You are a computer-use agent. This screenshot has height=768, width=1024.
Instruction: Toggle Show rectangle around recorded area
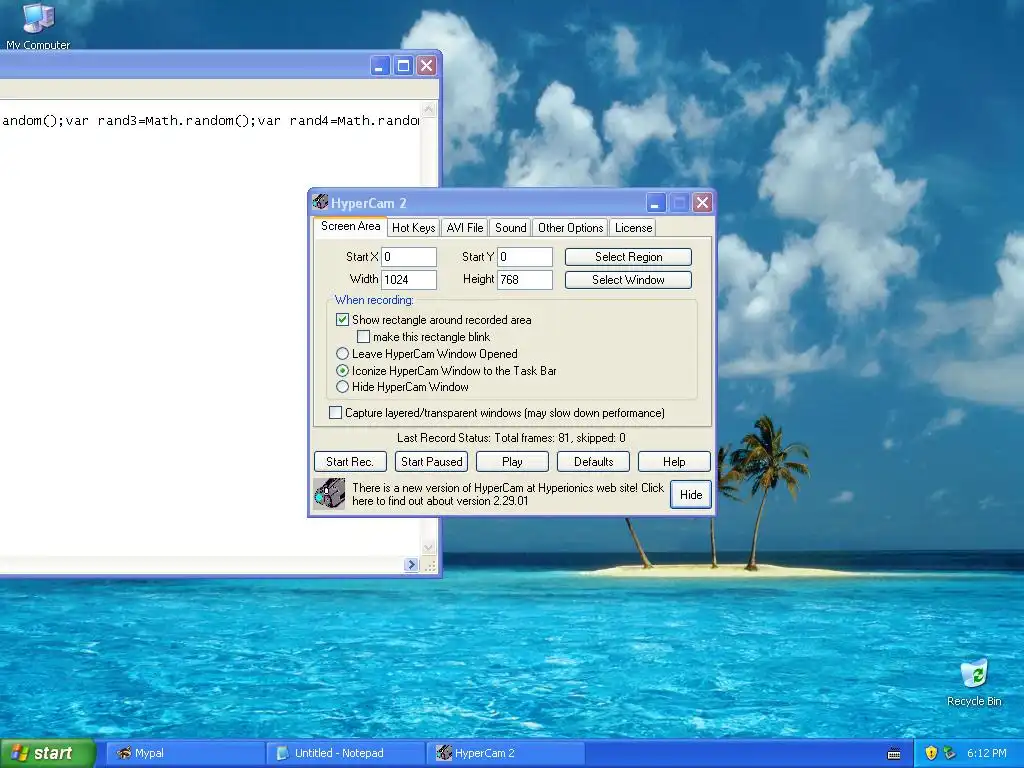point(342,320)
